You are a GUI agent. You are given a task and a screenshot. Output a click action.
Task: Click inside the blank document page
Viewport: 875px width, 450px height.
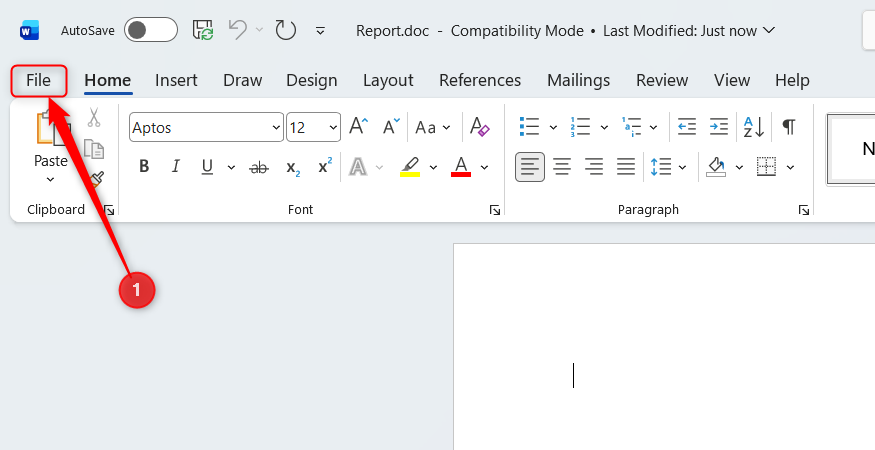click(664, 346)
